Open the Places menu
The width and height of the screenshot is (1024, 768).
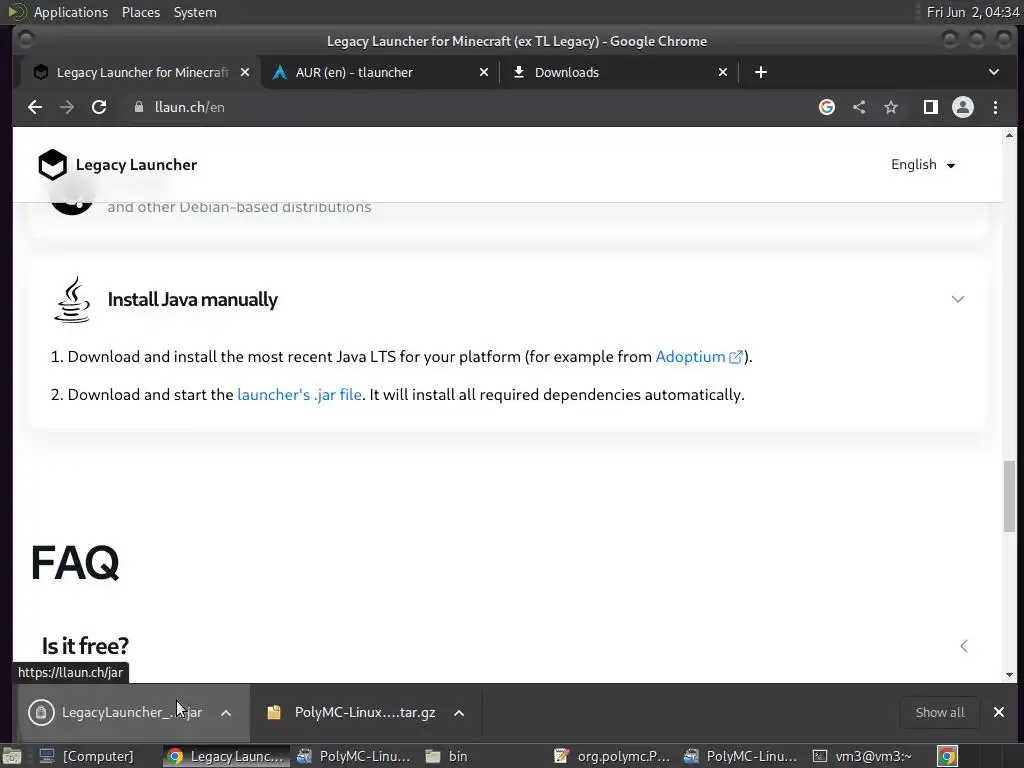[x=141, y=12]
